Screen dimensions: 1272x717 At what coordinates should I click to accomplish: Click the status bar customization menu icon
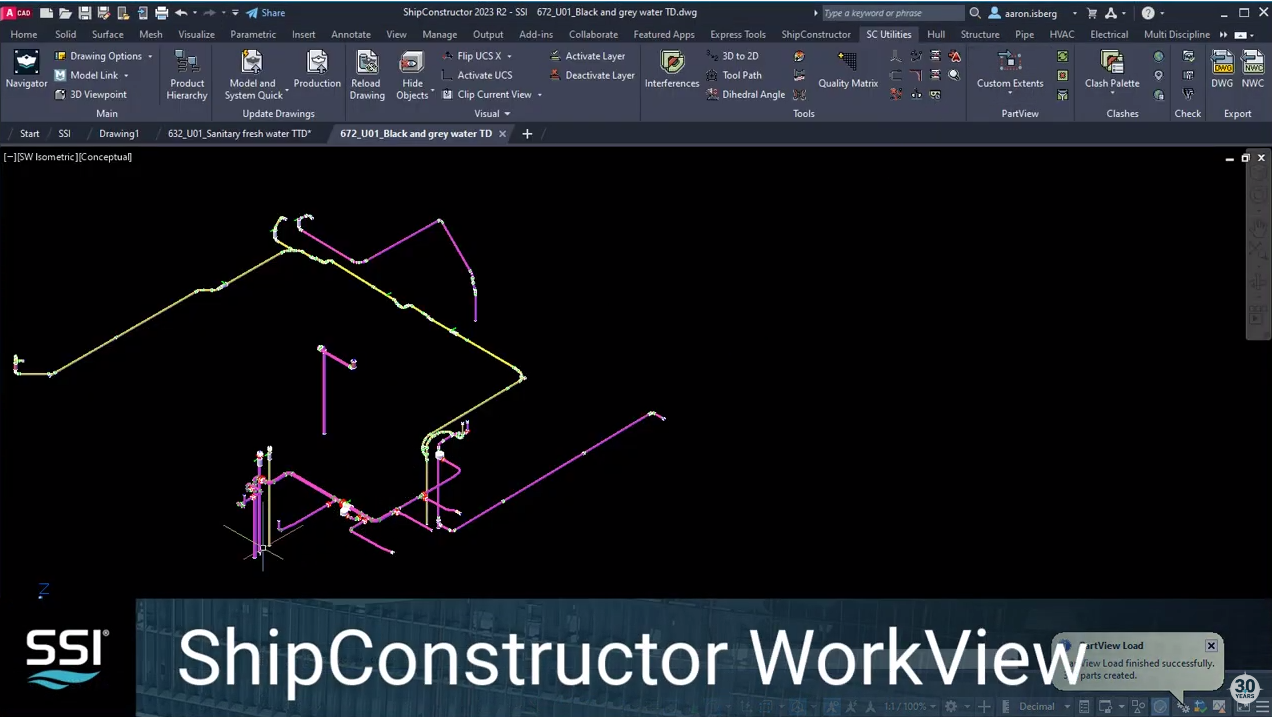pyautogui.click(x=1262, y=706)
